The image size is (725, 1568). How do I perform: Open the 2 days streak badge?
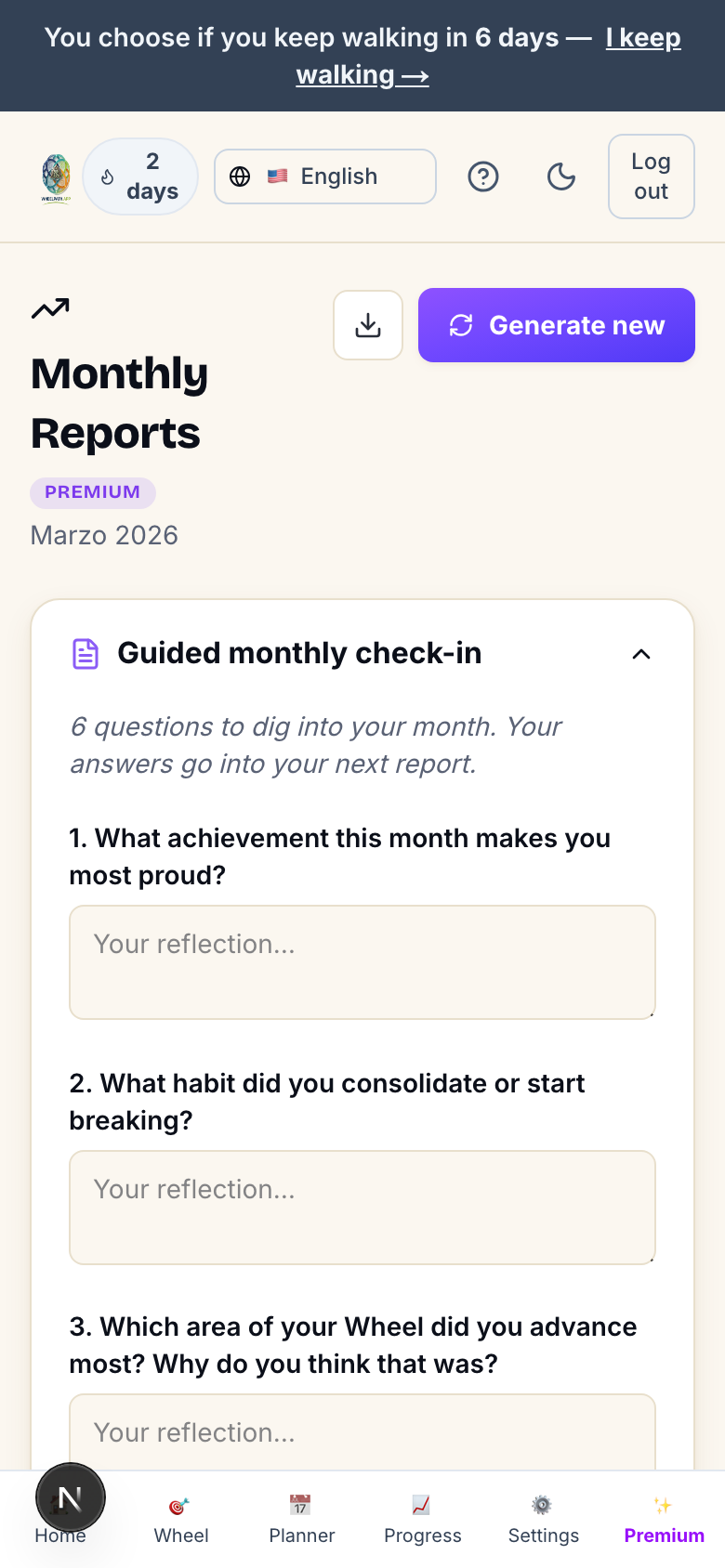coord(140,176)
